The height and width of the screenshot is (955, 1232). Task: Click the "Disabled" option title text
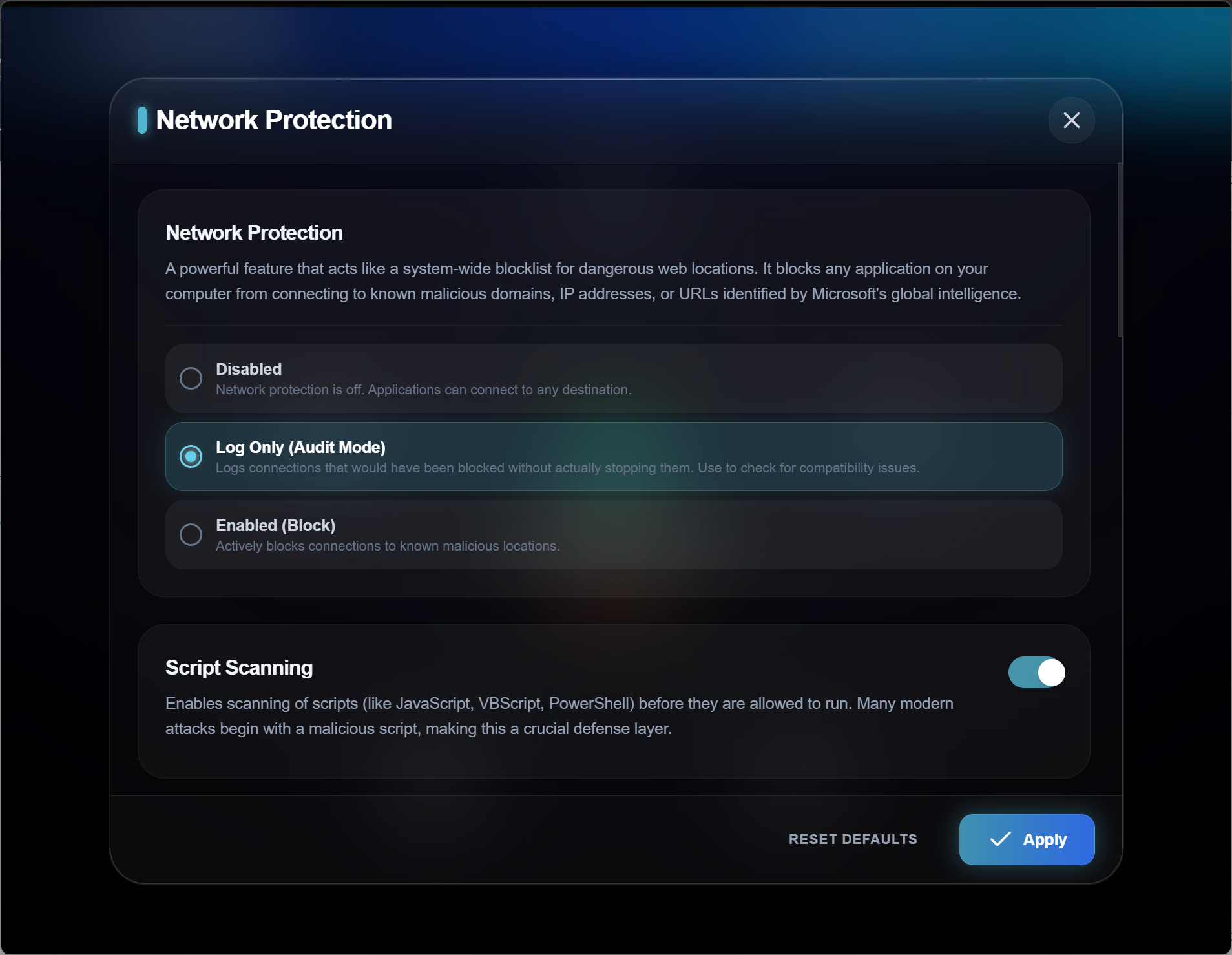[249, 369]
